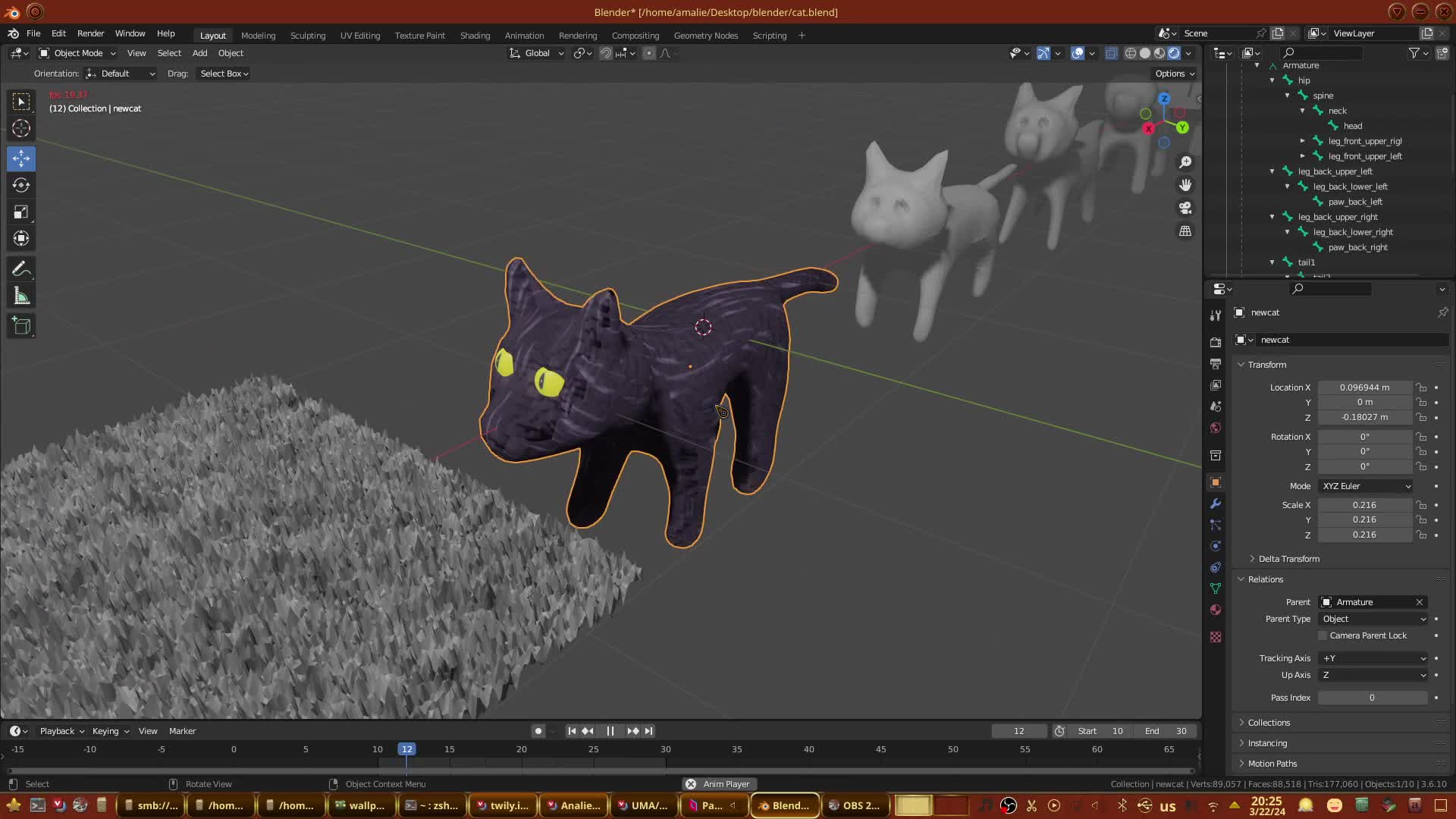The width and height of the screenshot is (1456, 819).
Task: Switch to the Sculpting workspace tab
Action: click(x=307, y=36)
